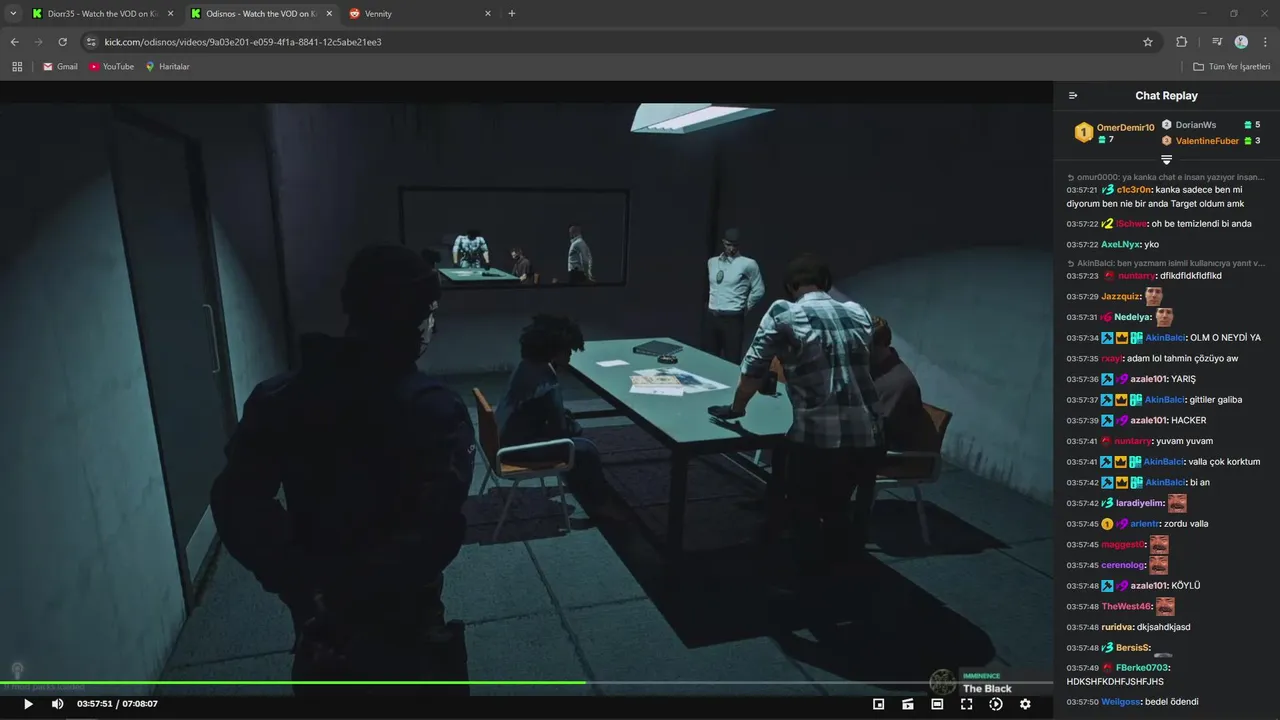
Task: Click emote posted by laradiyelim
Action: pos(1177,503)
